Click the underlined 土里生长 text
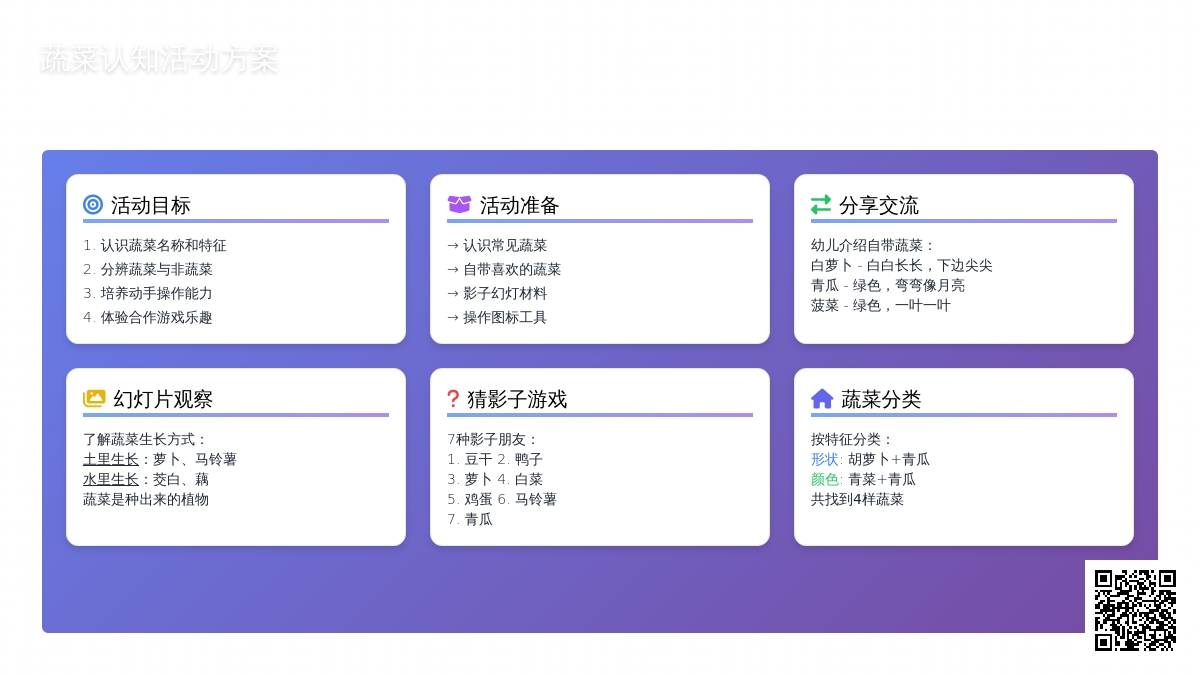 click(x=111, y=459)
